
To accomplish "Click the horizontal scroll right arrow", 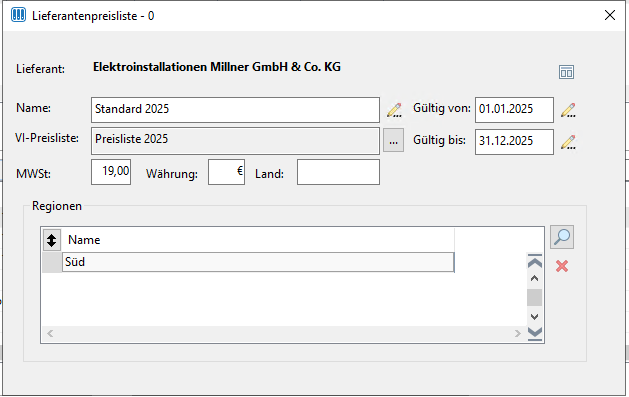I will (x=517, y=334).
